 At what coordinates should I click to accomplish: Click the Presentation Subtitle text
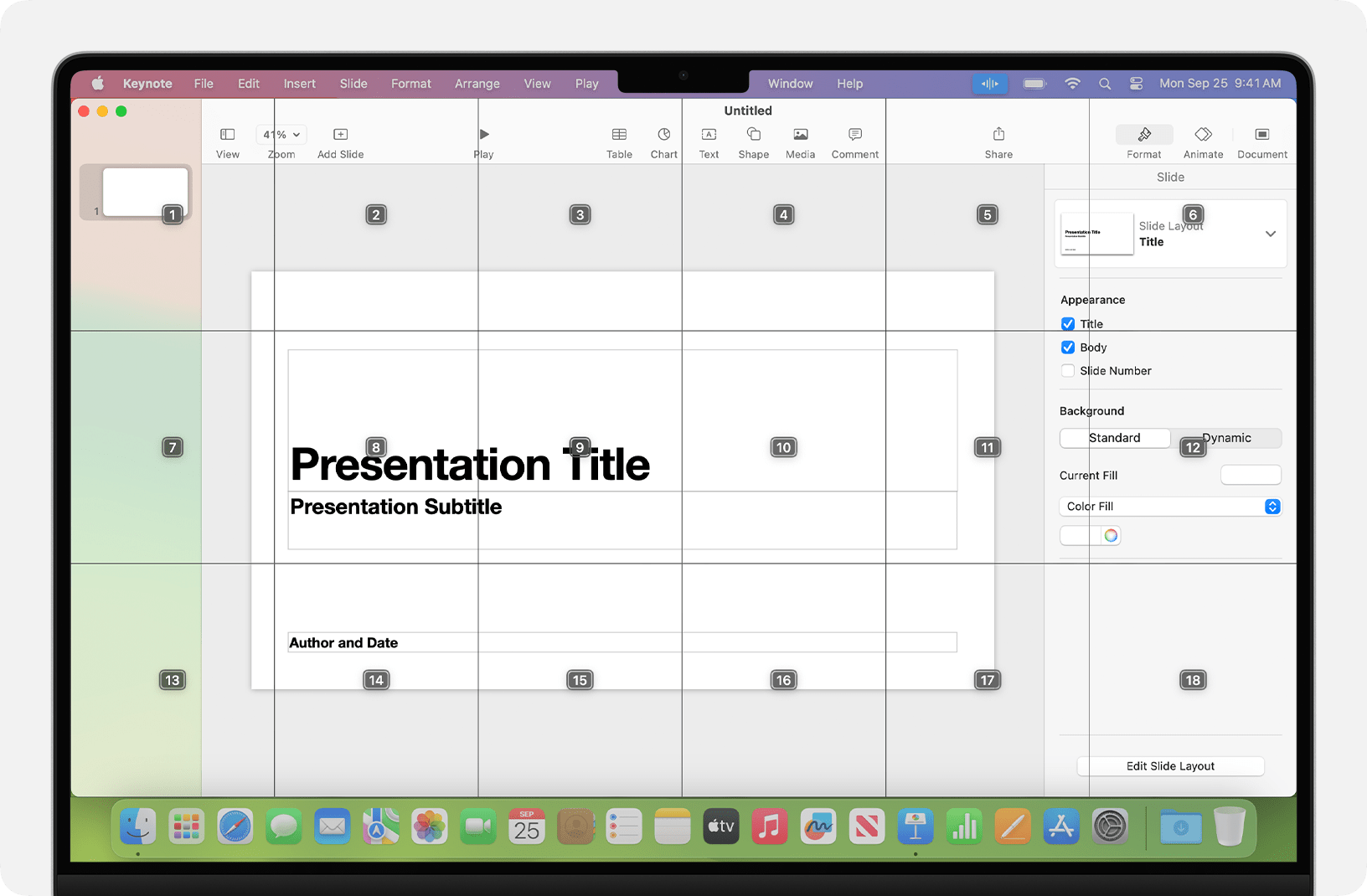395,507
